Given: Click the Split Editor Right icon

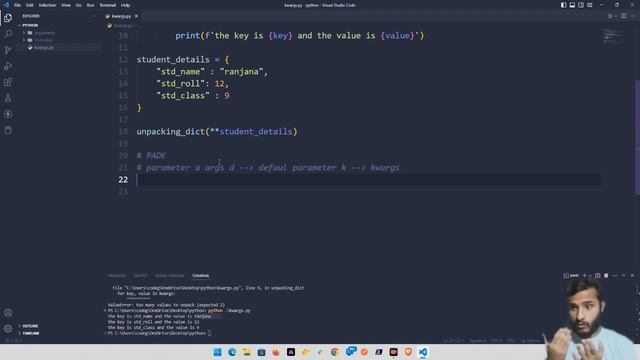Looking at the screenshot, I should [624, 16].
